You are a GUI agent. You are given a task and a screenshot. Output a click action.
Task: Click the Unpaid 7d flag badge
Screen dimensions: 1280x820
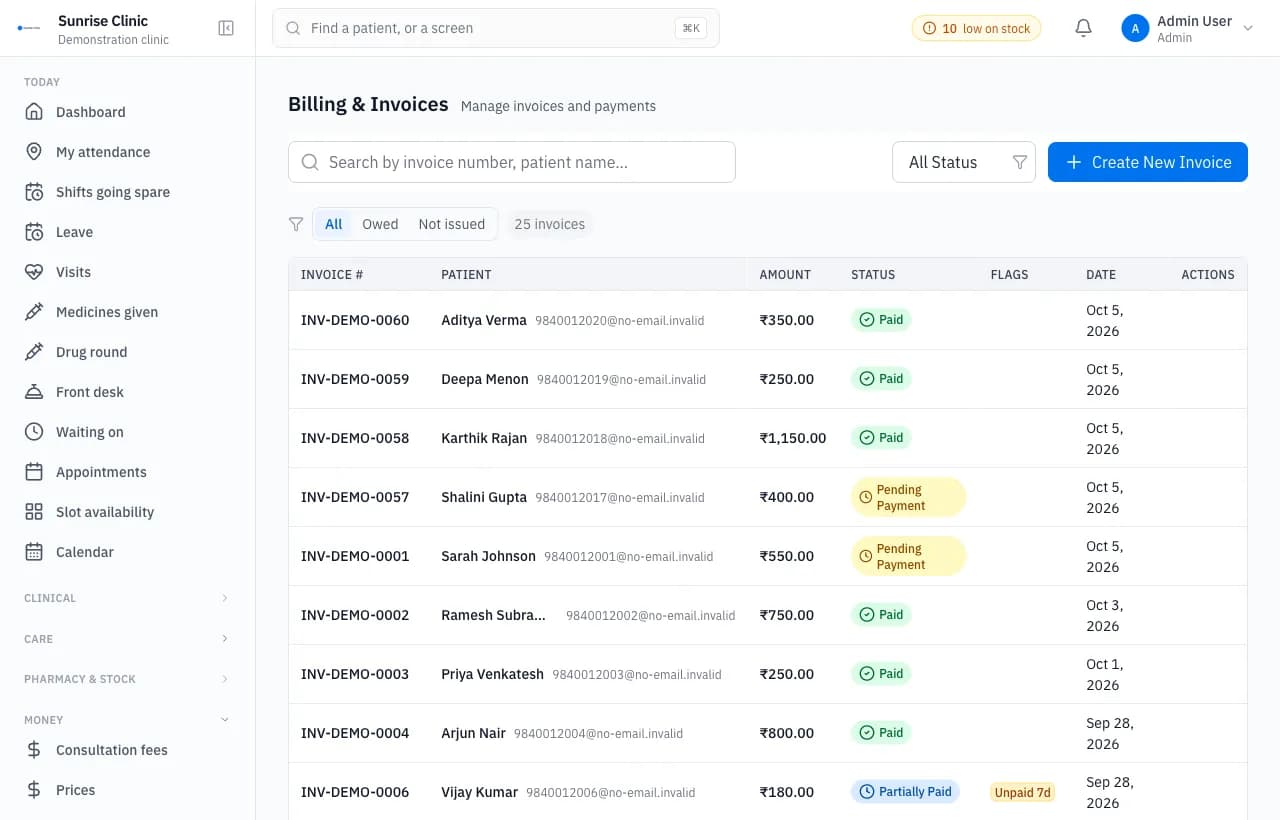(1022, 792)
